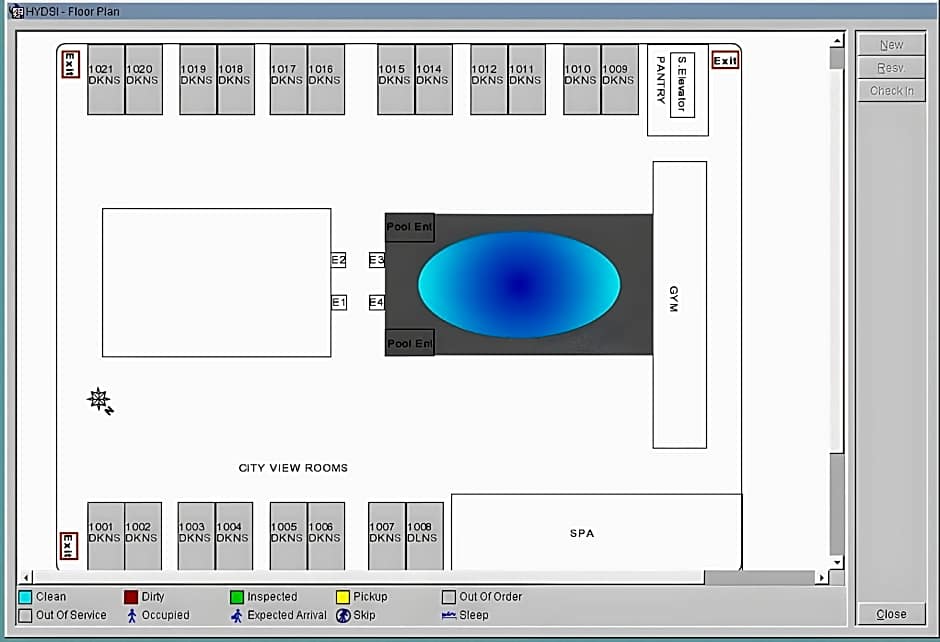The width and height of the screenshot is (940, 642).
Task: Select elevator marker E2
Action: [x=338, y=260]
